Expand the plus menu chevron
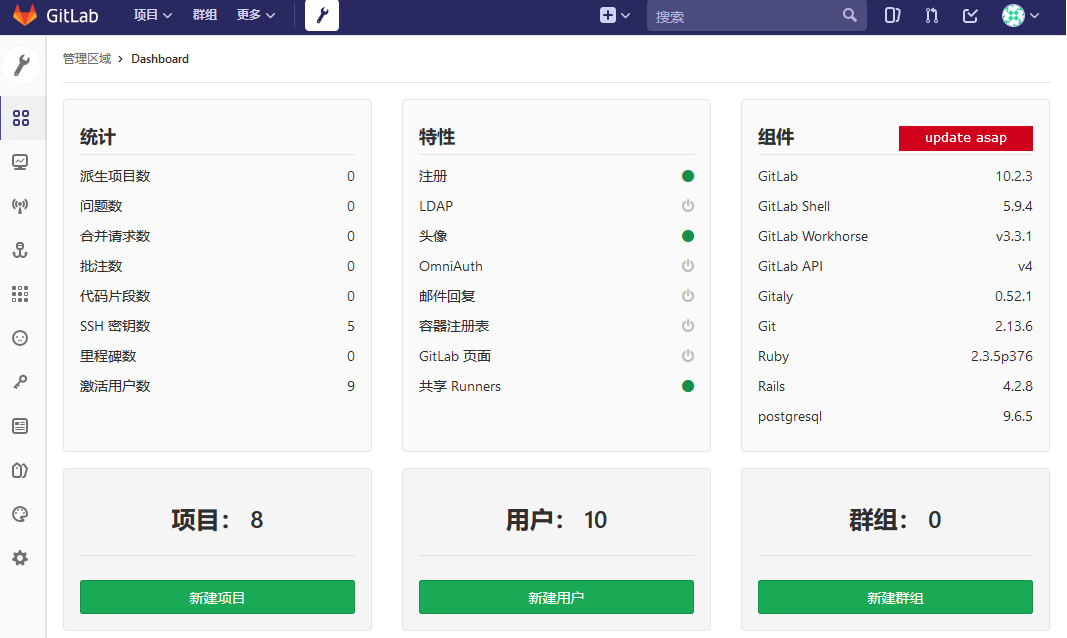 (x=625, y=15)
